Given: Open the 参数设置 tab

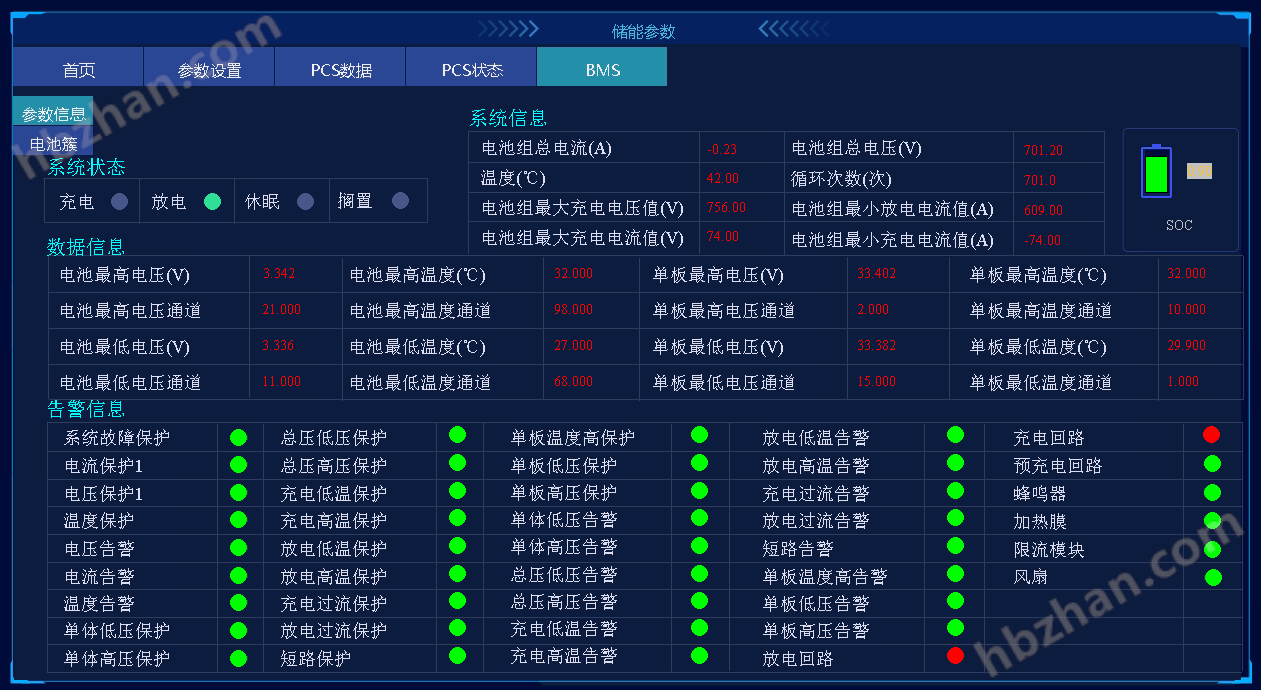Looking at the screenshot, I should tap(209, 69).
